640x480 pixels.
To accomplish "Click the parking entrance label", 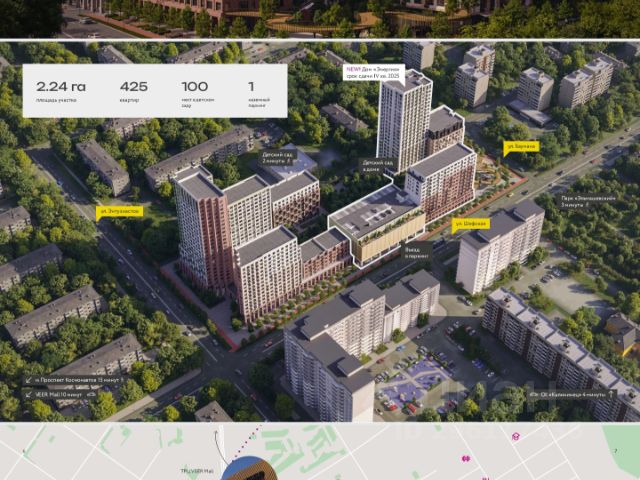I will [x=417, y=252].
